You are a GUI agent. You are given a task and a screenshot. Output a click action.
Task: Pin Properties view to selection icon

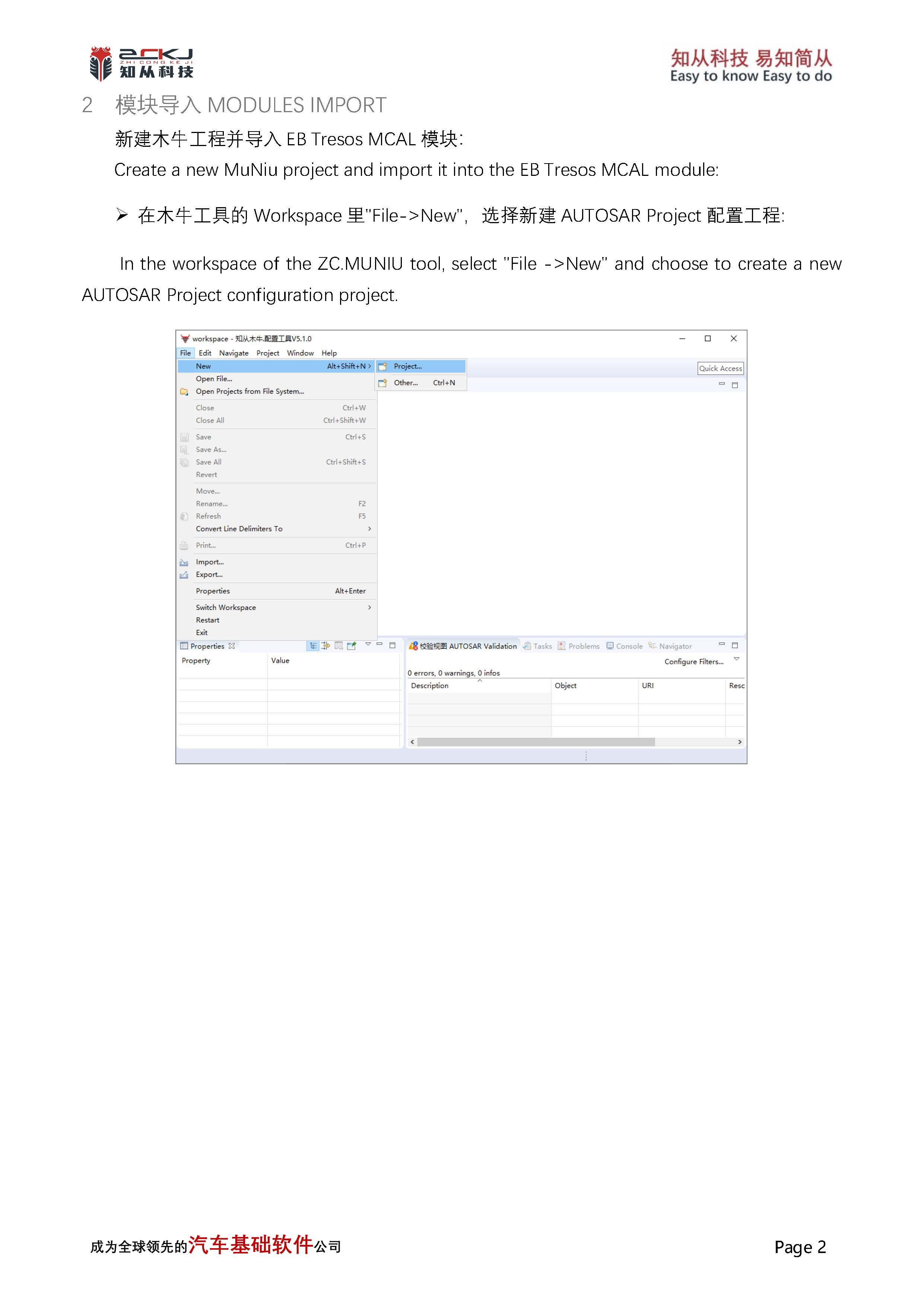[352, 646]
